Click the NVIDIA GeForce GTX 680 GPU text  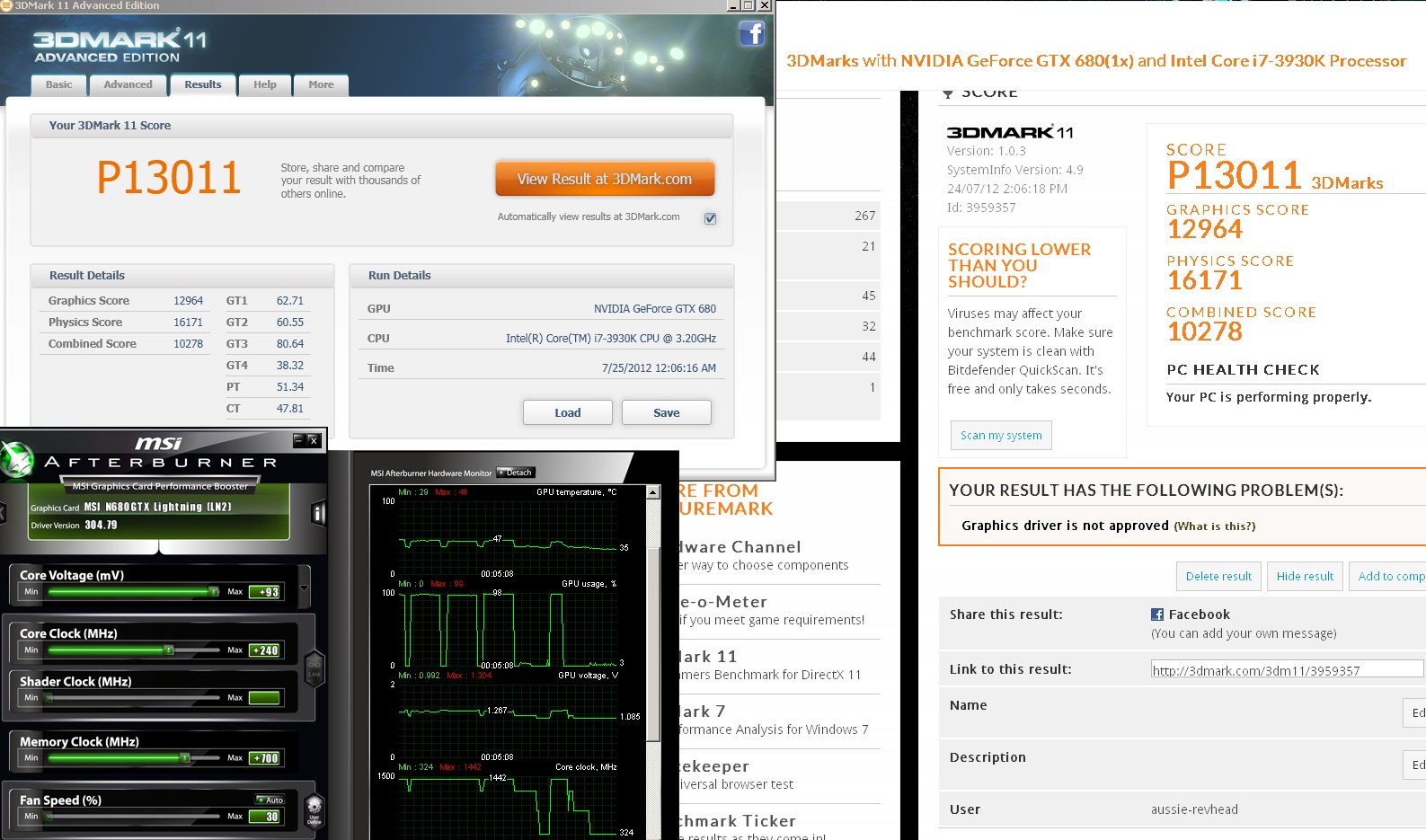tap(655, 309)
